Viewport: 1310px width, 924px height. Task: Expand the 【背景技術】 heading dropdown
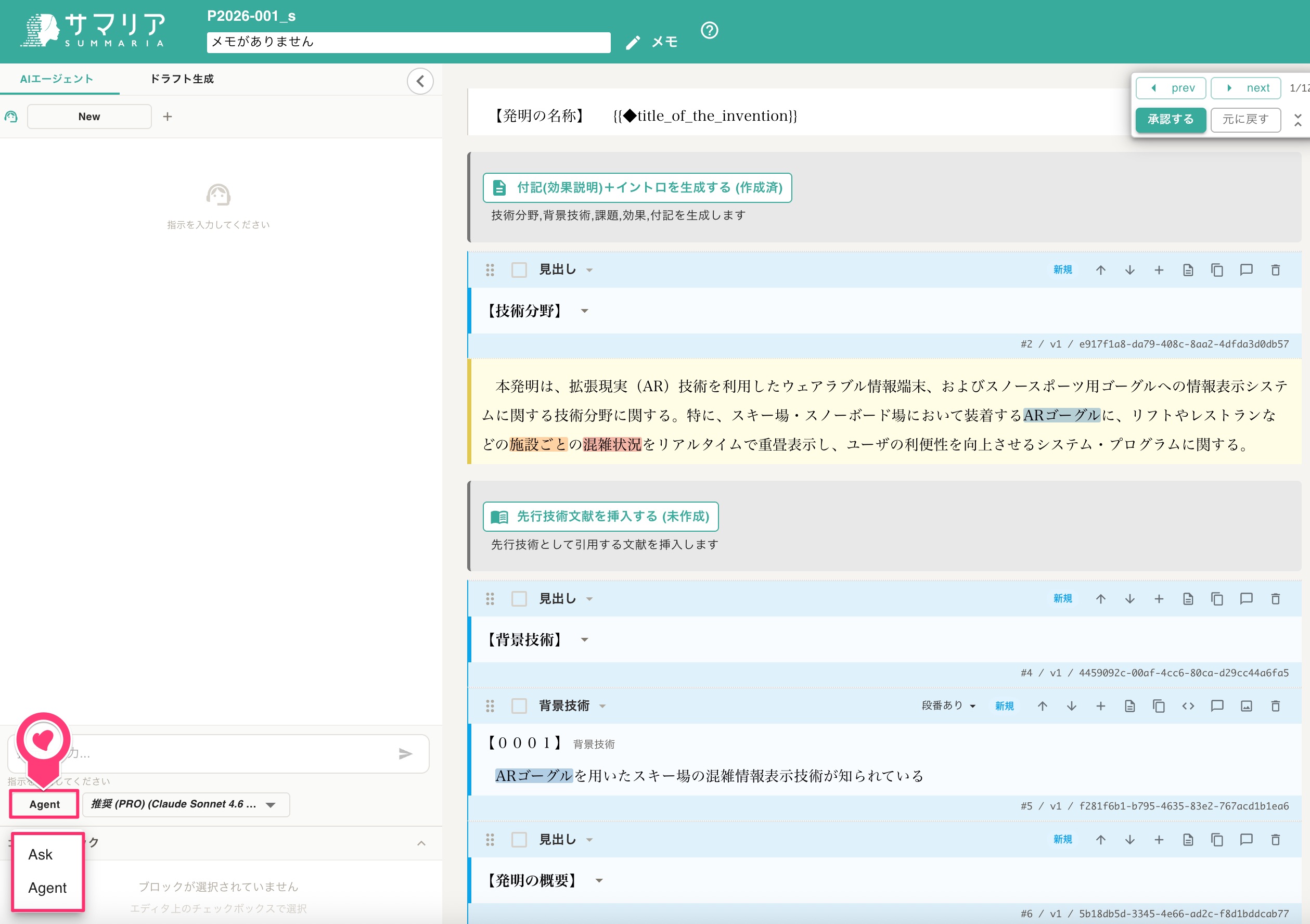pos(584,640)
